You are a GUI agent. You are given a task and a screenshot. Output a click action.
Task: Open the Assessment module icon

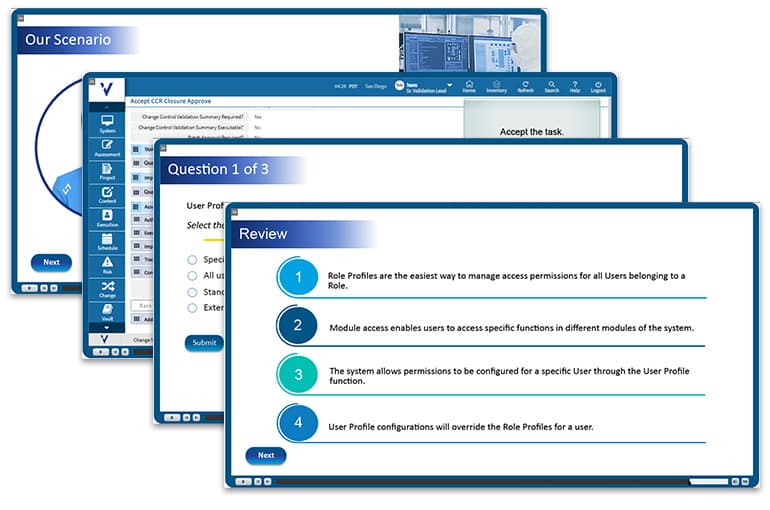coord(107,147)
